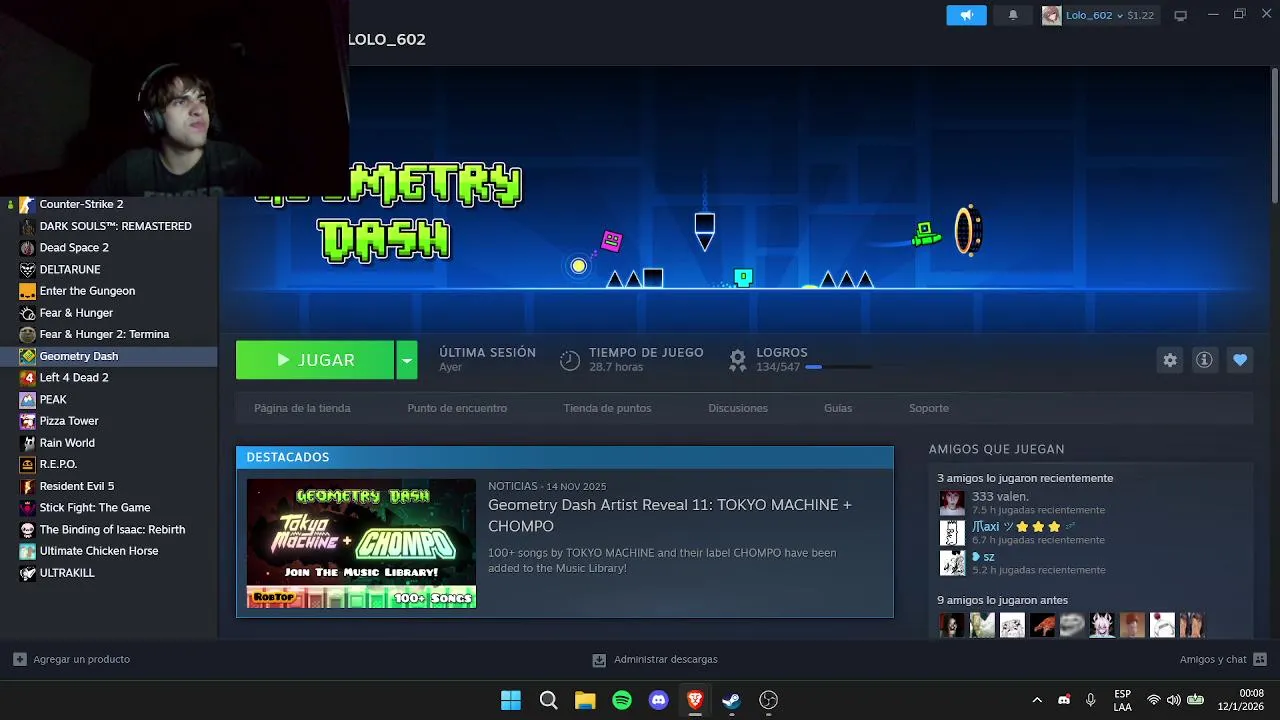Click the Pizza Tower icon
This screenshot has width=1280, height=720.
pos(27,421)
